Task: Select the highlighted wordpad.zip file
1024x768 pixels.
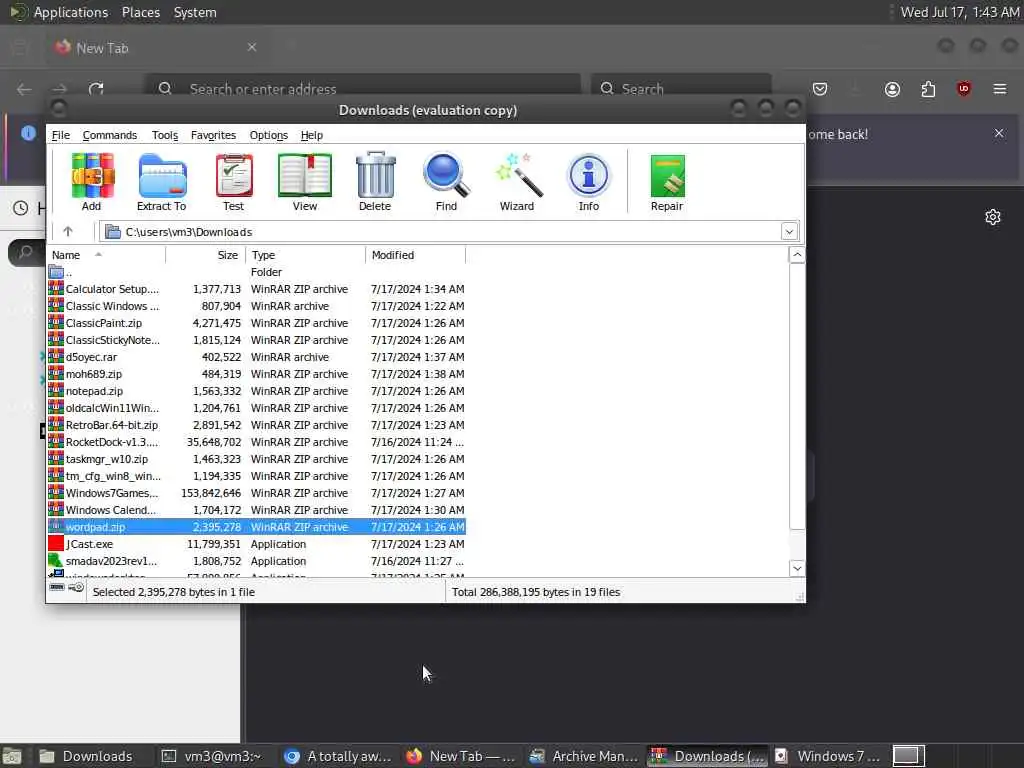Action: coord(257,526)
